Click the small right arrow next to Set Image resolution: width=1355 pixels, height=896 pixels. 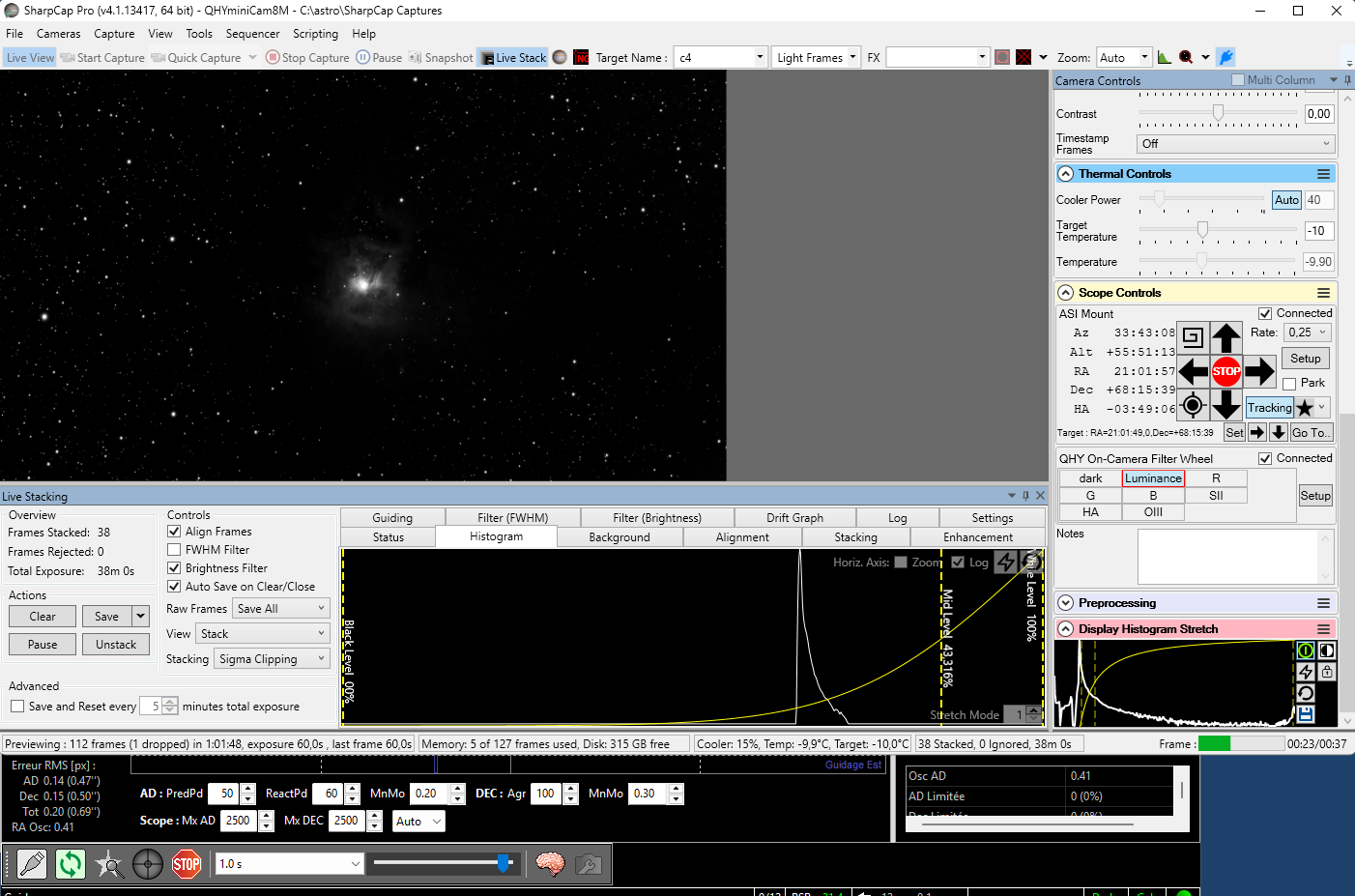pos(1257,432)
